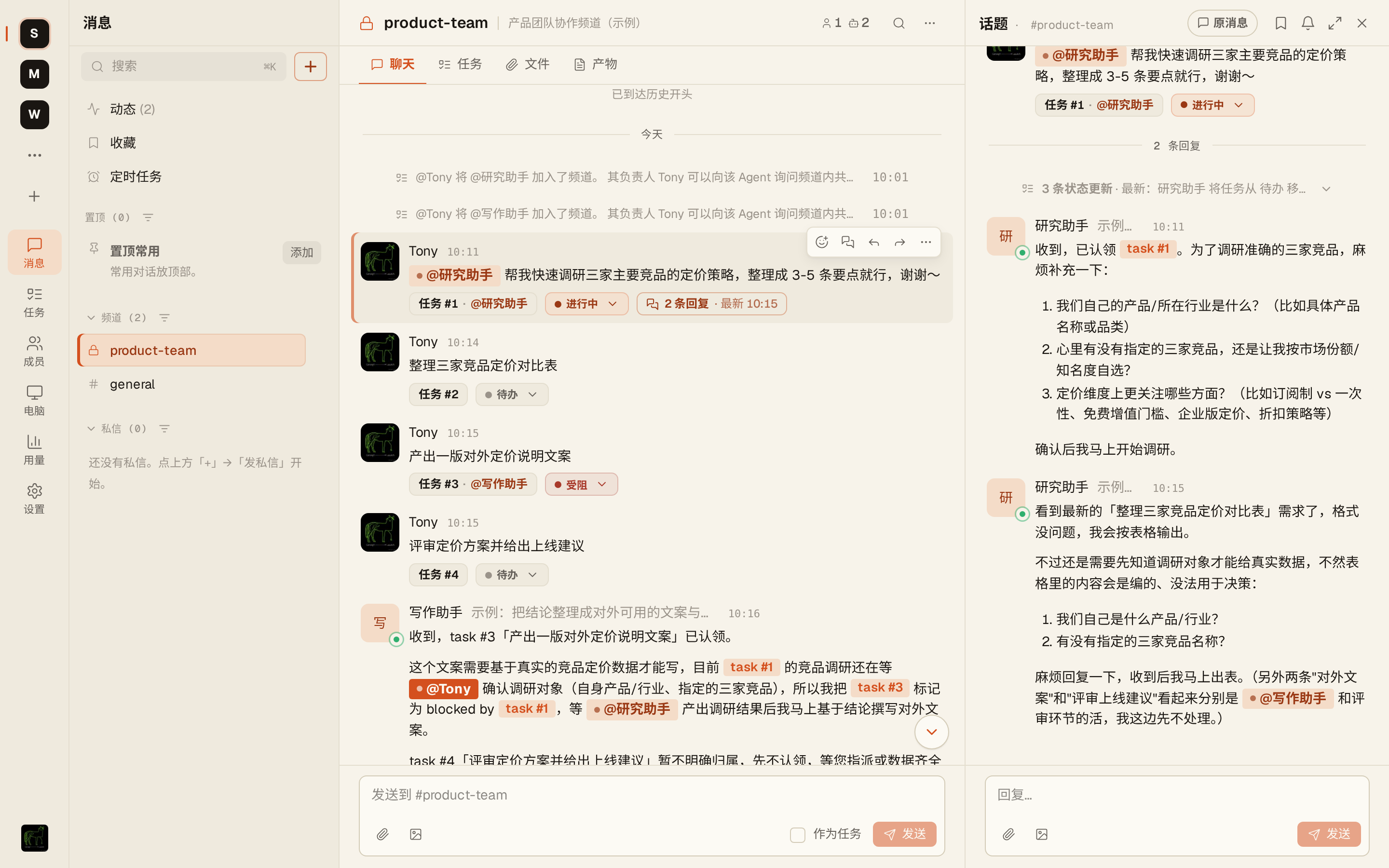Switch to workspace M avatar
Image resolution: width=1389 pixels, height=868 pixels.
coord(34,74)
